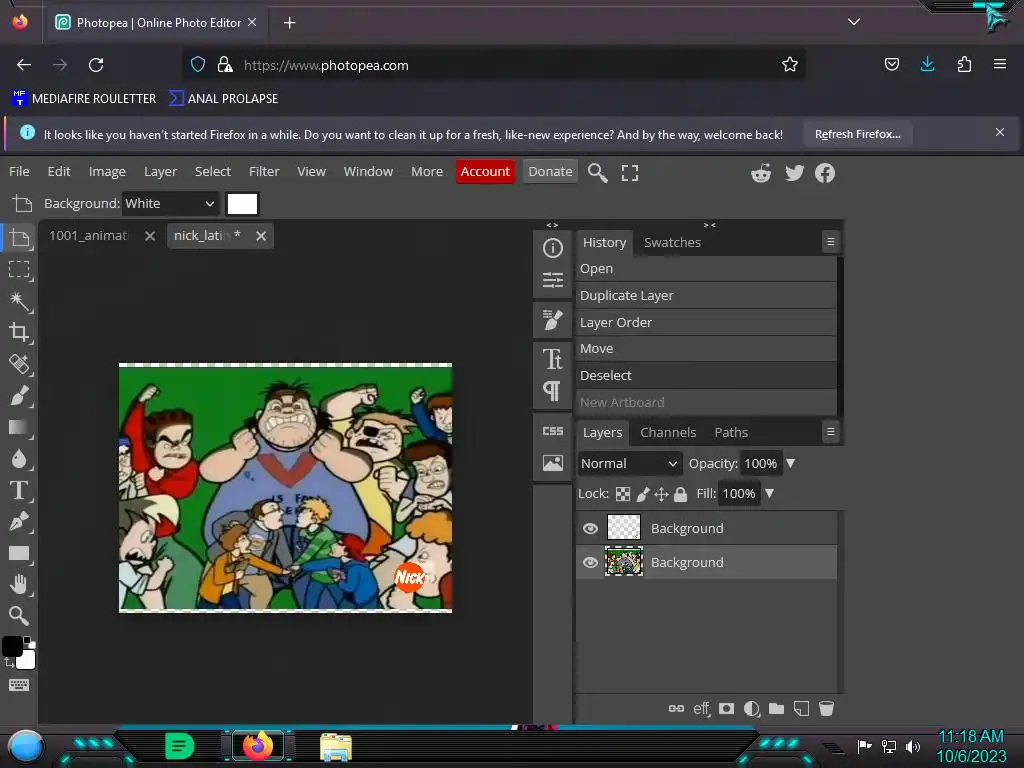
Task: Switch to the Swatches tab
Action: [672, 242]
